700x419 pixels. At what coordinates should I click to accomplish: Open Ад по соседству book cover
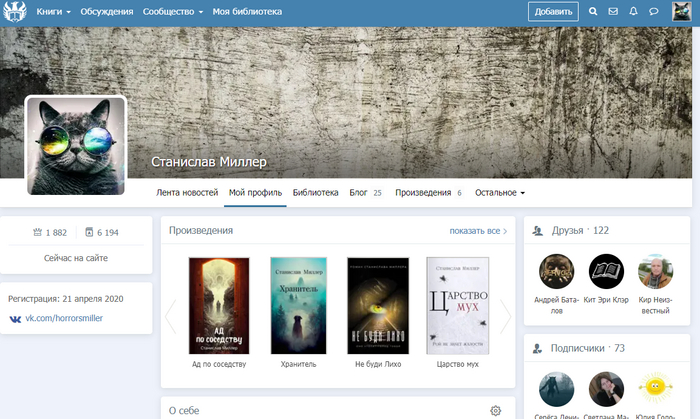tap(219, 306)
